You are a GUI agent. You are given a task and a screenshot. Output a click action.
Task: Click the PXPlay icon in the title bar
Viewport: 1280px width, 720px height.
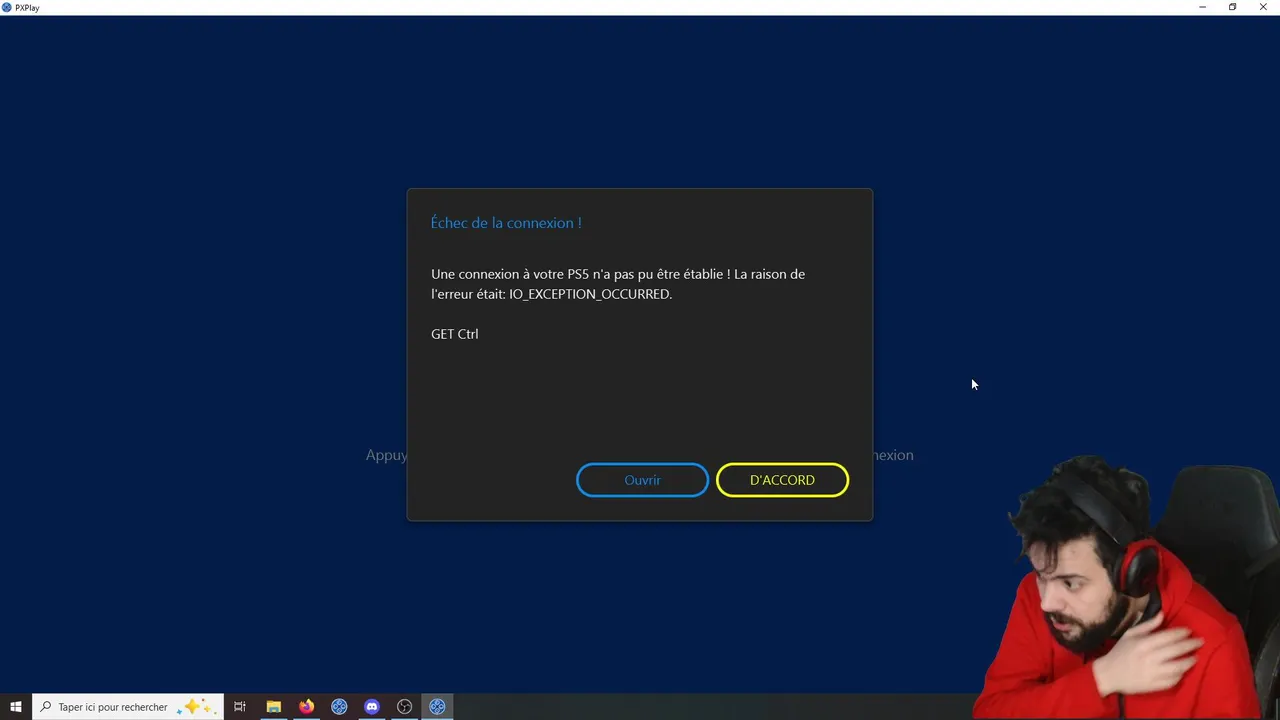7,7
